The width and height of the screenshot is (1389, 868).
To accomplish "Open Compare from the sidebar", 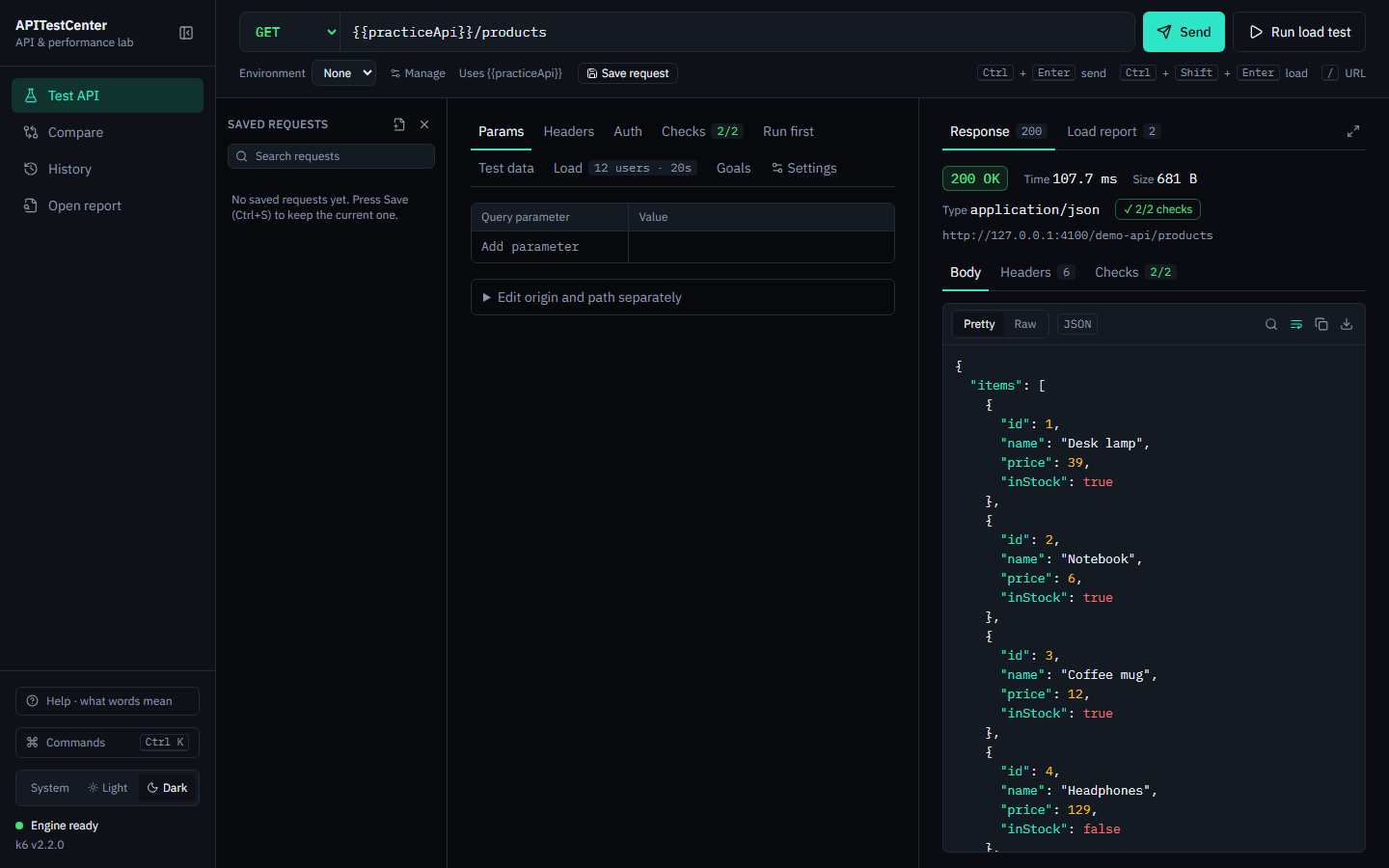I will pos(107,132).
